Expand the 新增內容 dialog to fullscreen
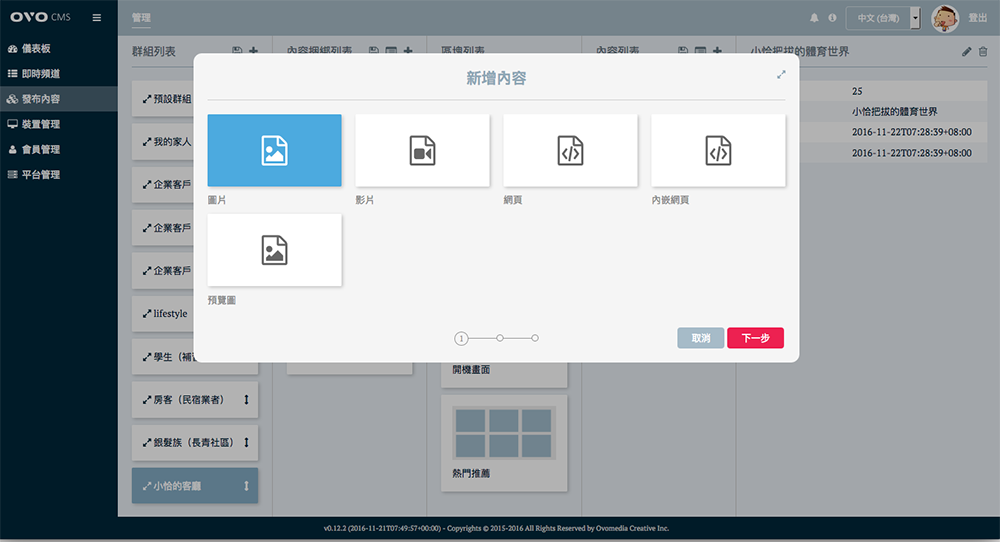This screenshot has height=542, width=1000. point(781,75)
